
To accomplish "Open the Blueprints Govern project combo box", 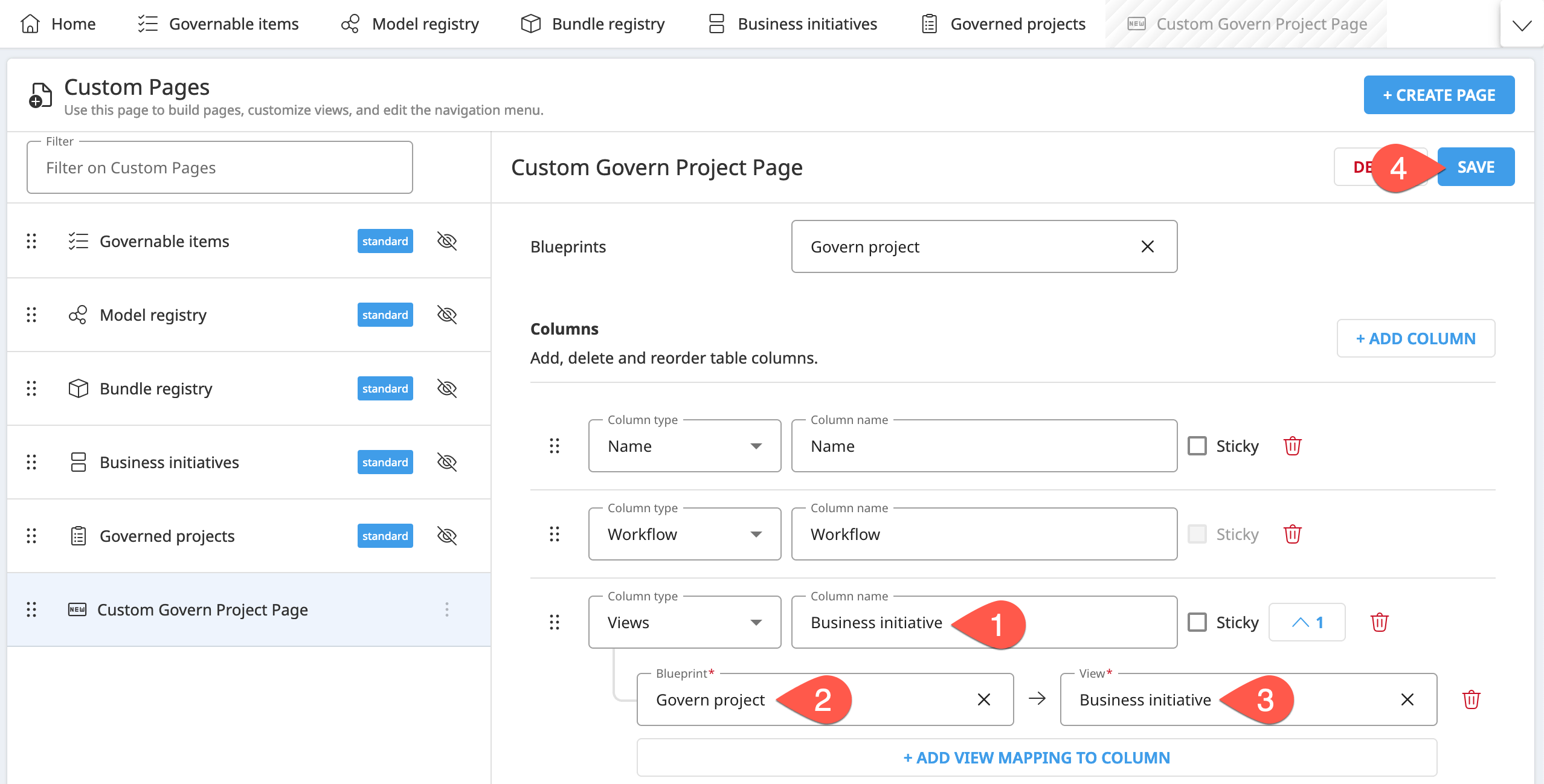I will pyautogui.click(x=984, y=246).
